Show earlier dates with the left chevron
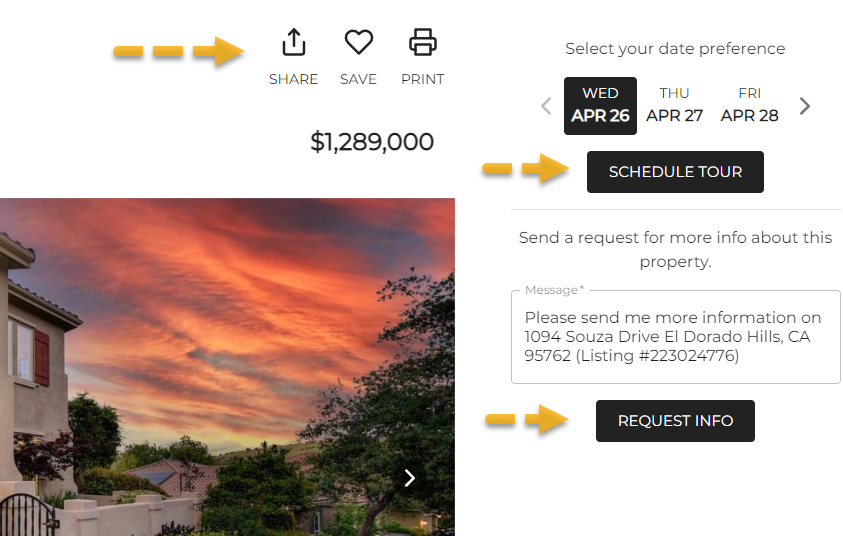 pyautogui.click(x=546, y=106)
